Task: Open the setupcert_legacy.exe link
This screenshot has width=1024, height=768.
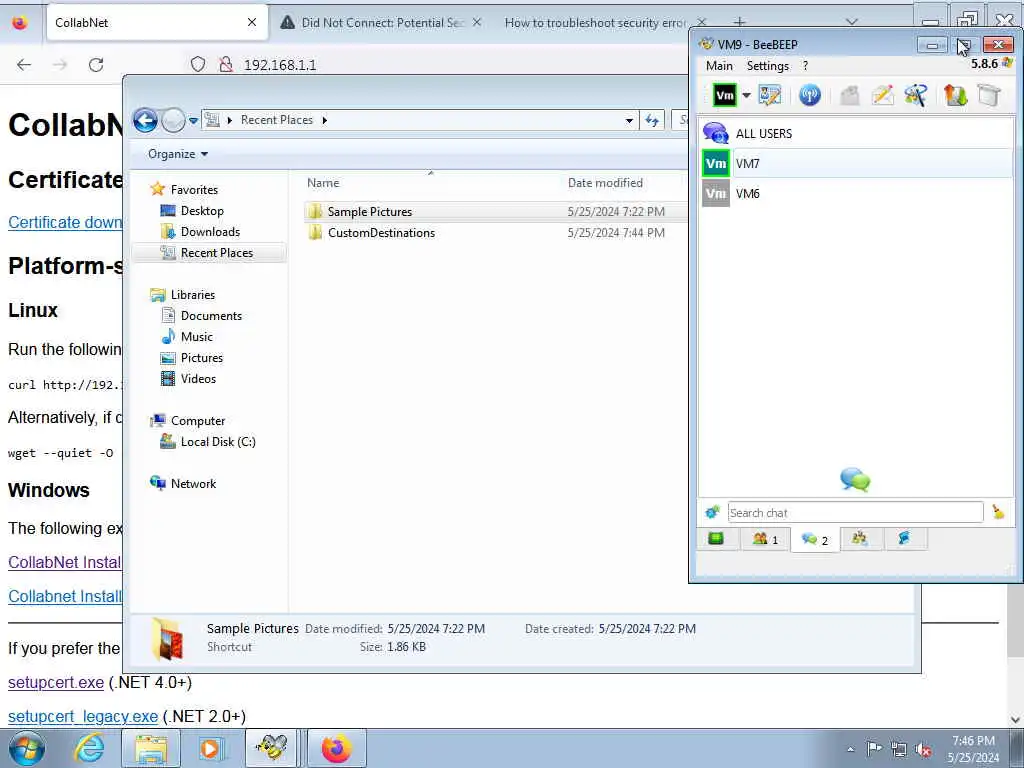Action: (83, 716)
